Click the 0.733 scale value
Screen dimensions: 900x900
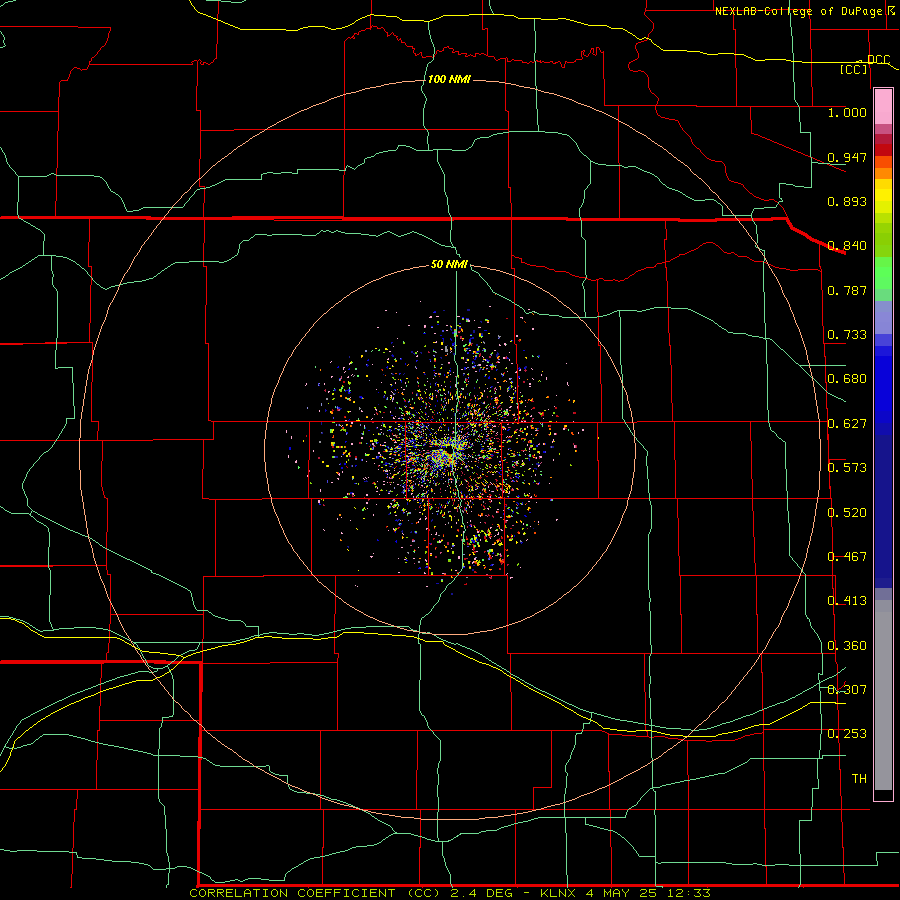[847, 335]
